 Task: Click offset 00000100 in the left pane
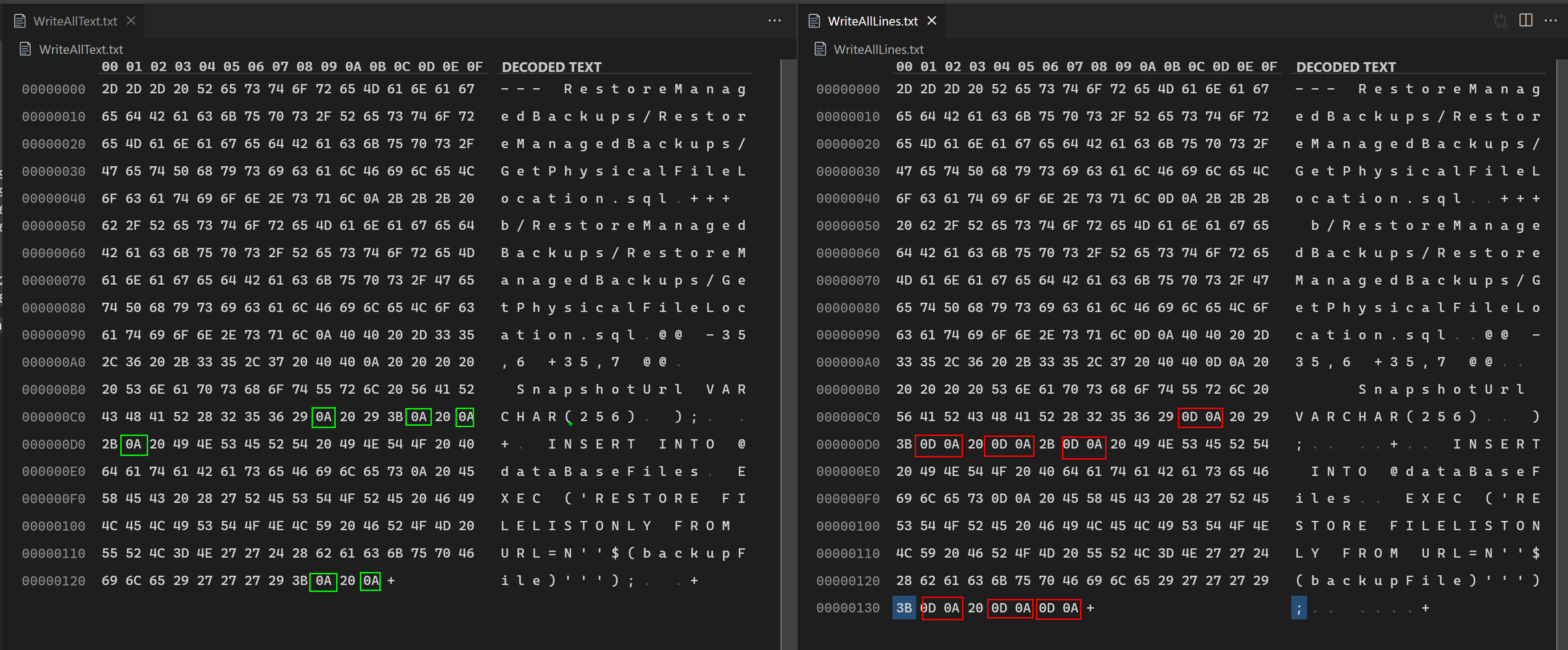(x=53, y=526)
